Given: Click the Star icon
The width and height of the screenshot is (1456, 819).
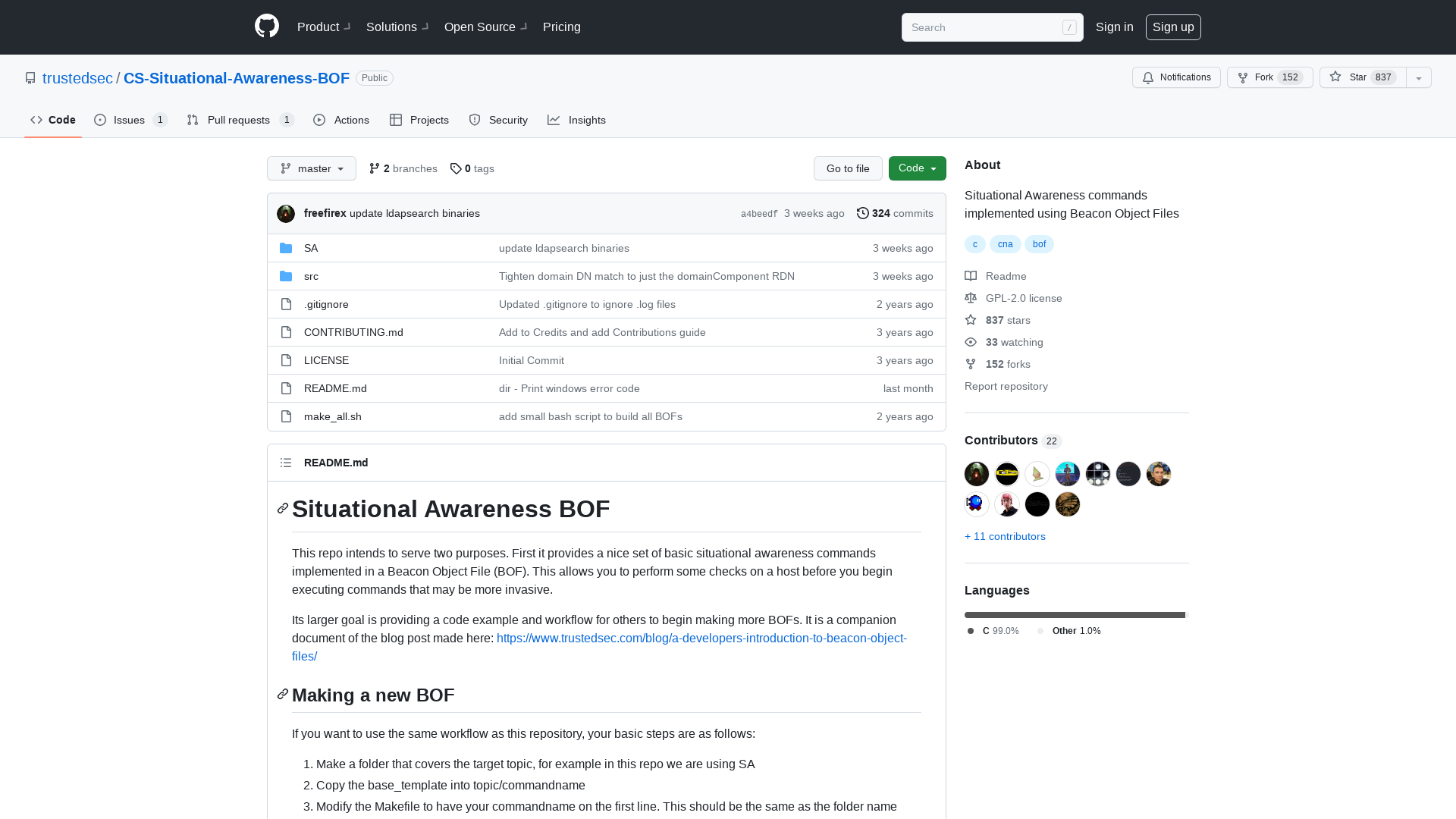Looking at the screenshot, I should click(1335, 77).
